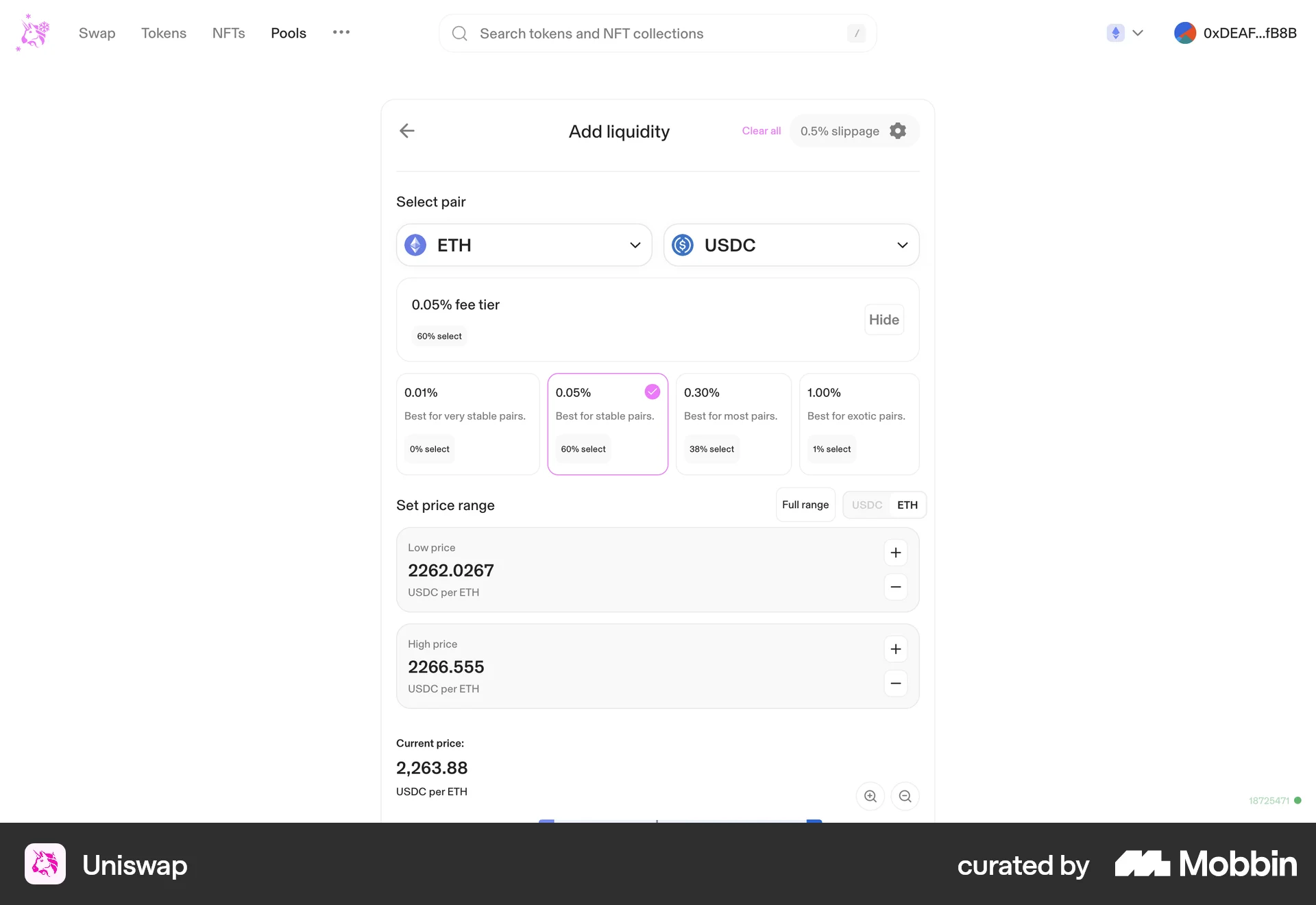The height and width of the screenshot is (905, 1316).
Task: Zoom out on the price chart
Action: (x=905, y=796)
